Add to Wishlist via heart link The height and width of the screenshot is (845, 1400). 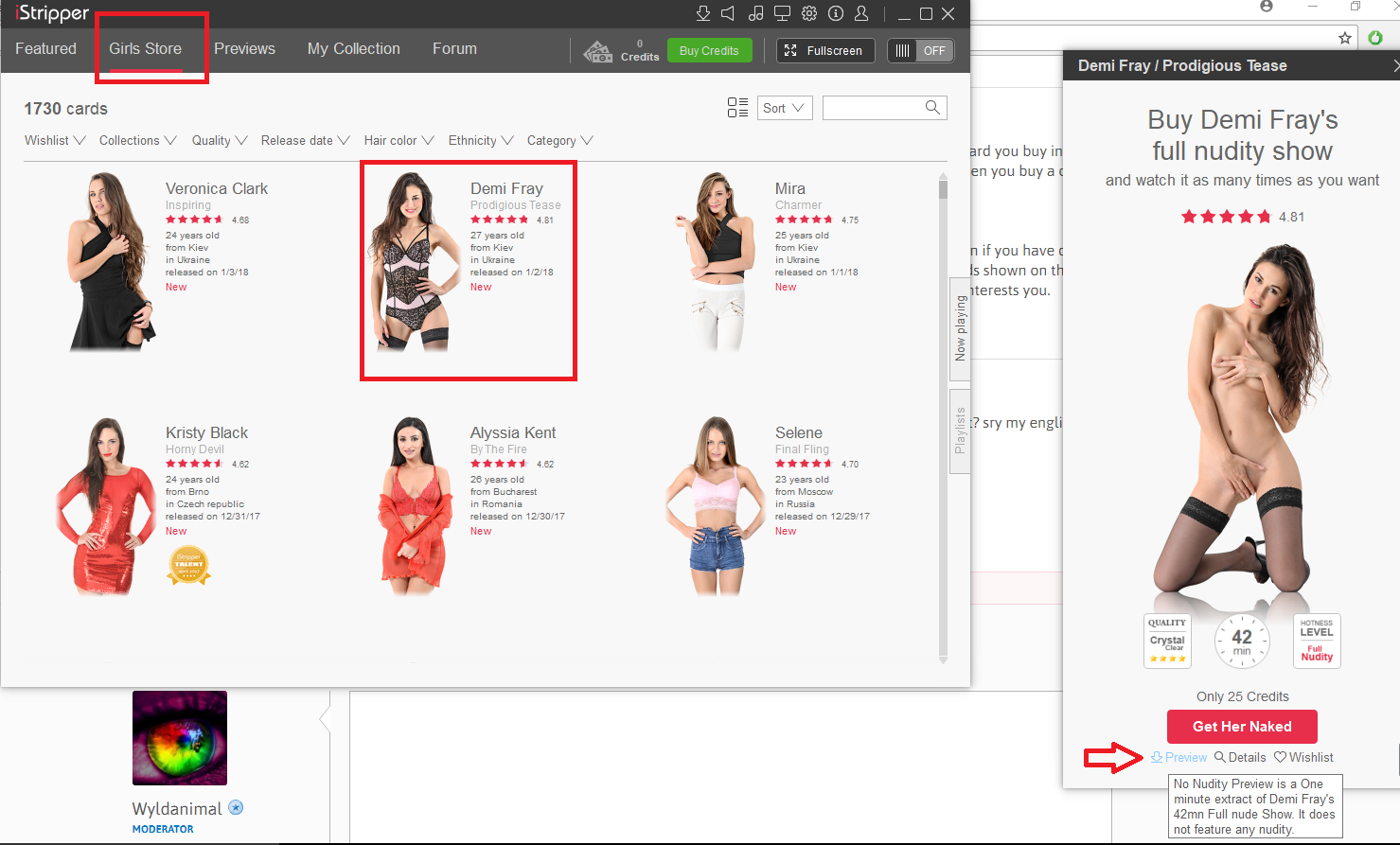(1303, 757)
